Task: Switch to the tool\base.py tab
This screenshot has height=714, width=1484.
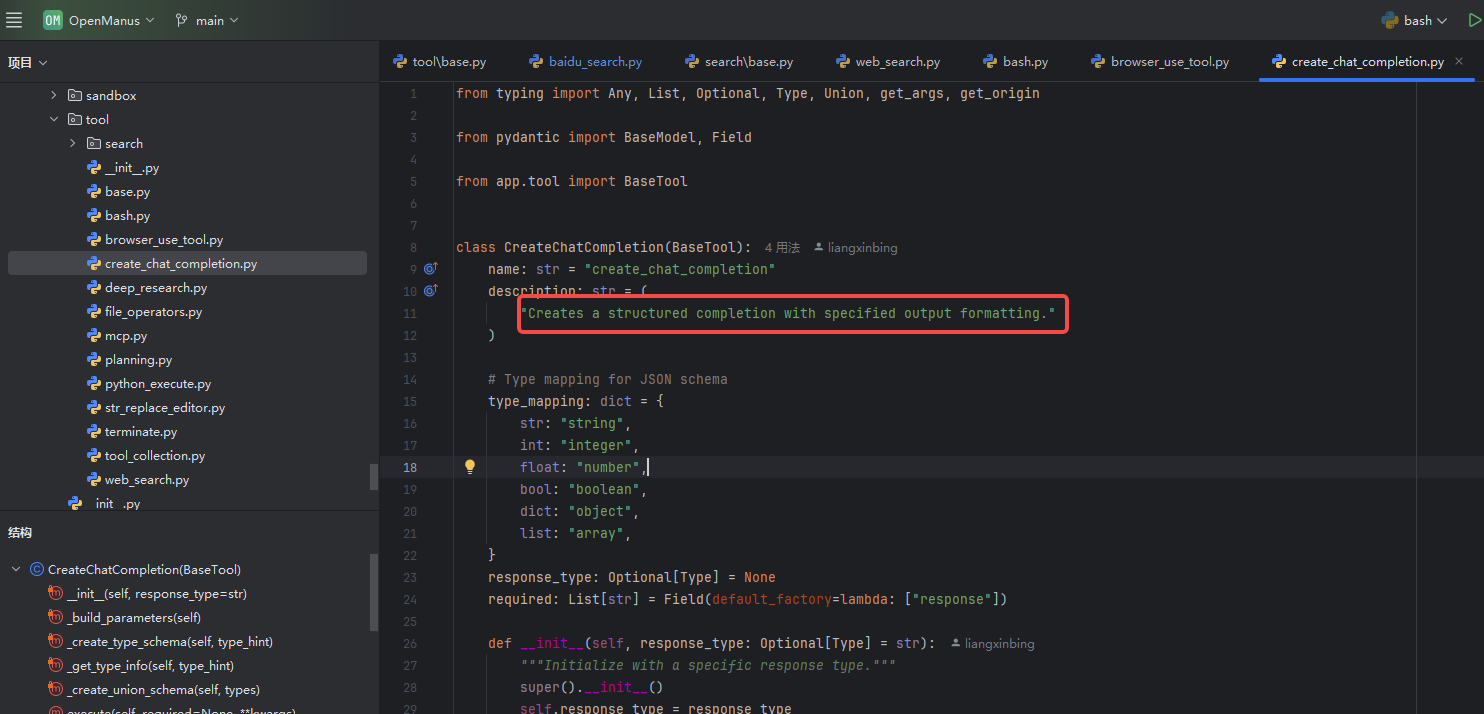Action: tap(440, 62)
